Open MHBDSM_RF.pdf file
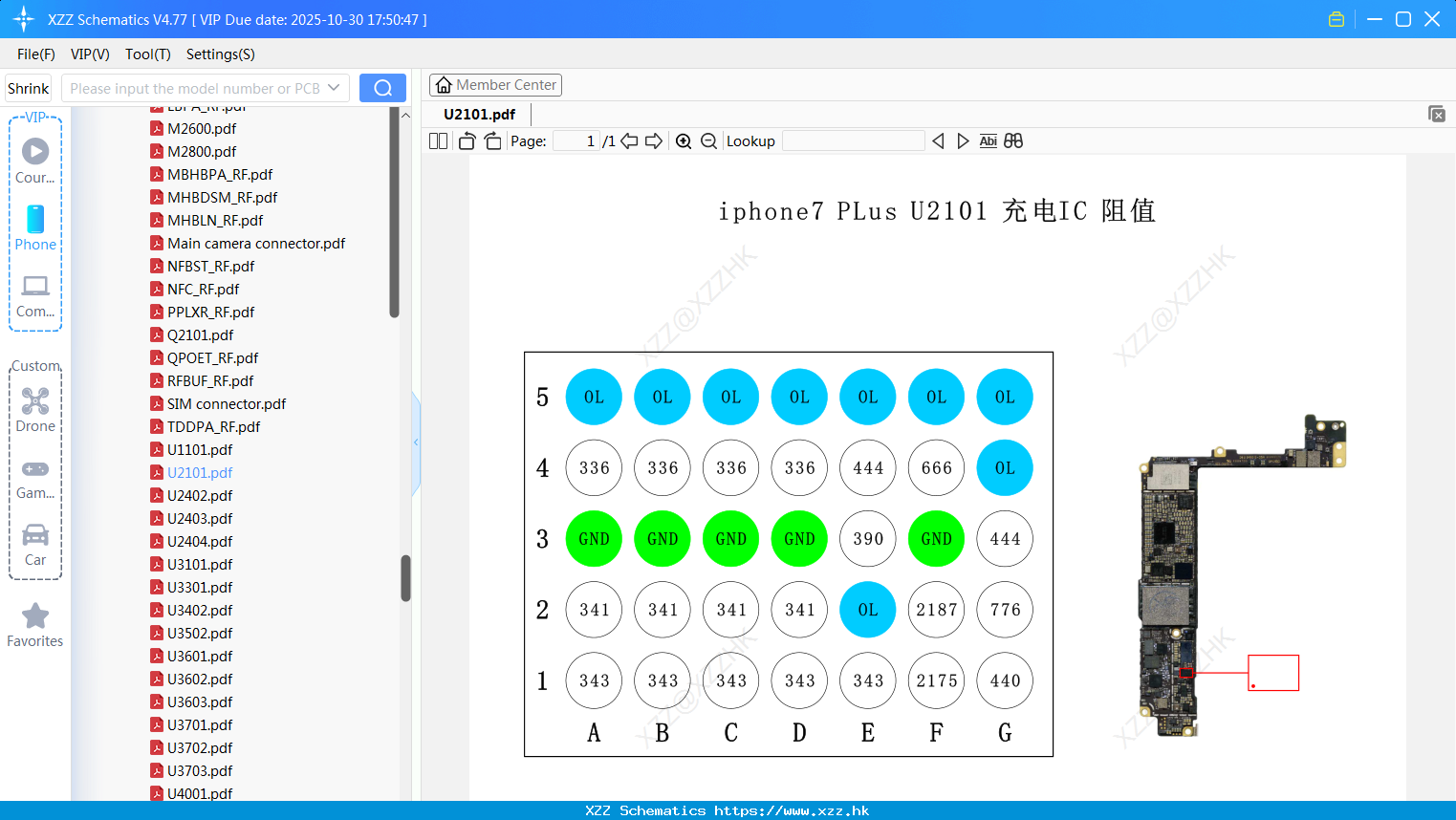This screenshot has width=1456, height=820. (222, 197)
